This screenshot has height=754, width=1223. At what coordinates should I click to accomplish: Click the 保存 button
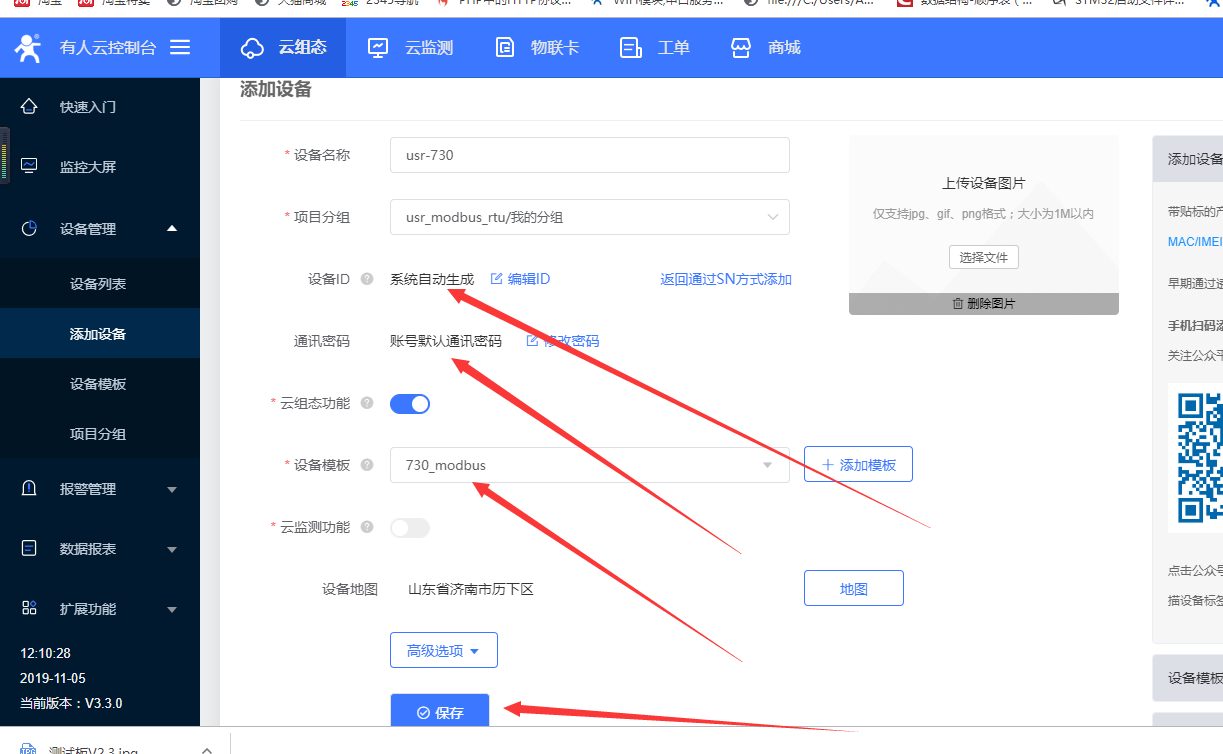[440, 712]
